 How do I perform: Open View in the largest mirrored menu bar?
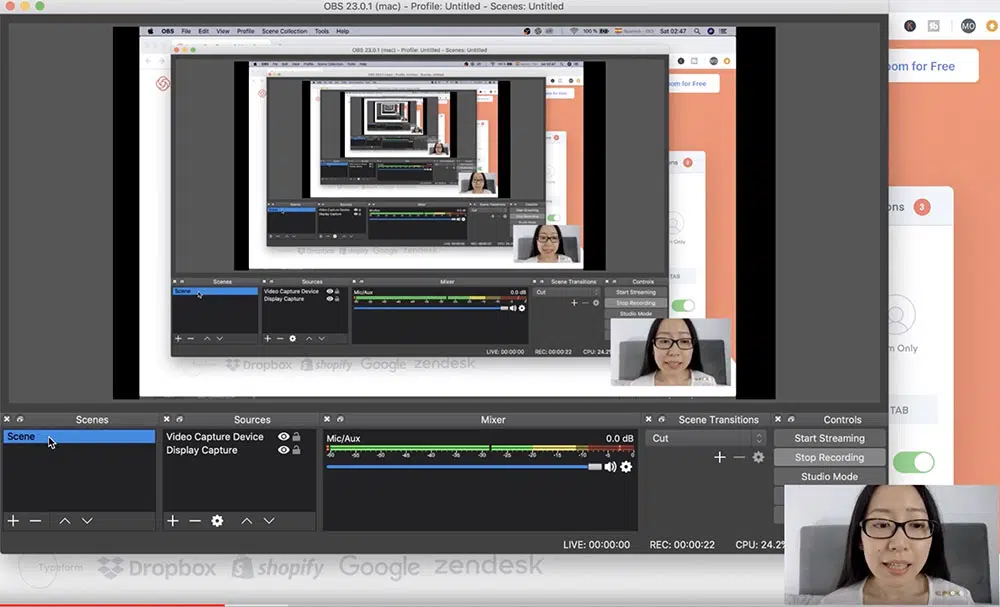[223, 31]
